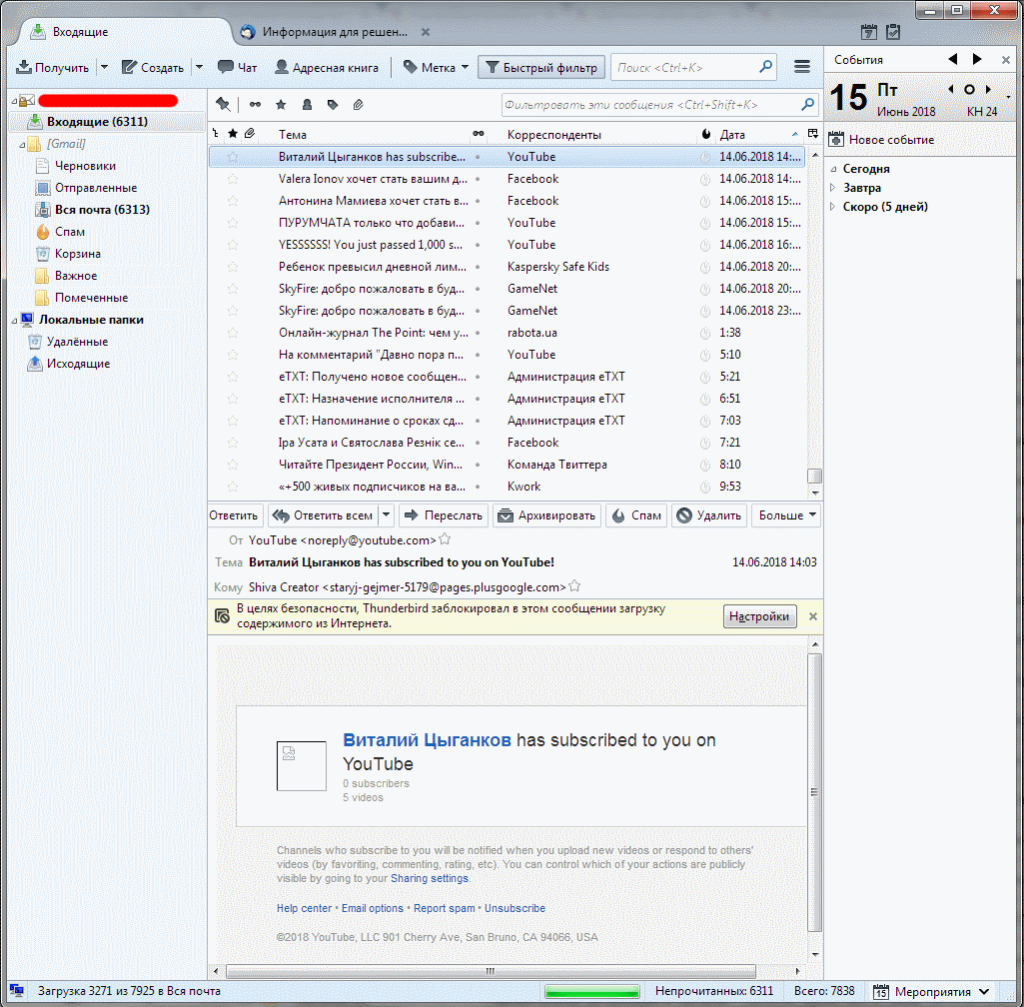Open the Метка tag dropdown
The width and height of the screenshot is (1024, 1007).
435,67
